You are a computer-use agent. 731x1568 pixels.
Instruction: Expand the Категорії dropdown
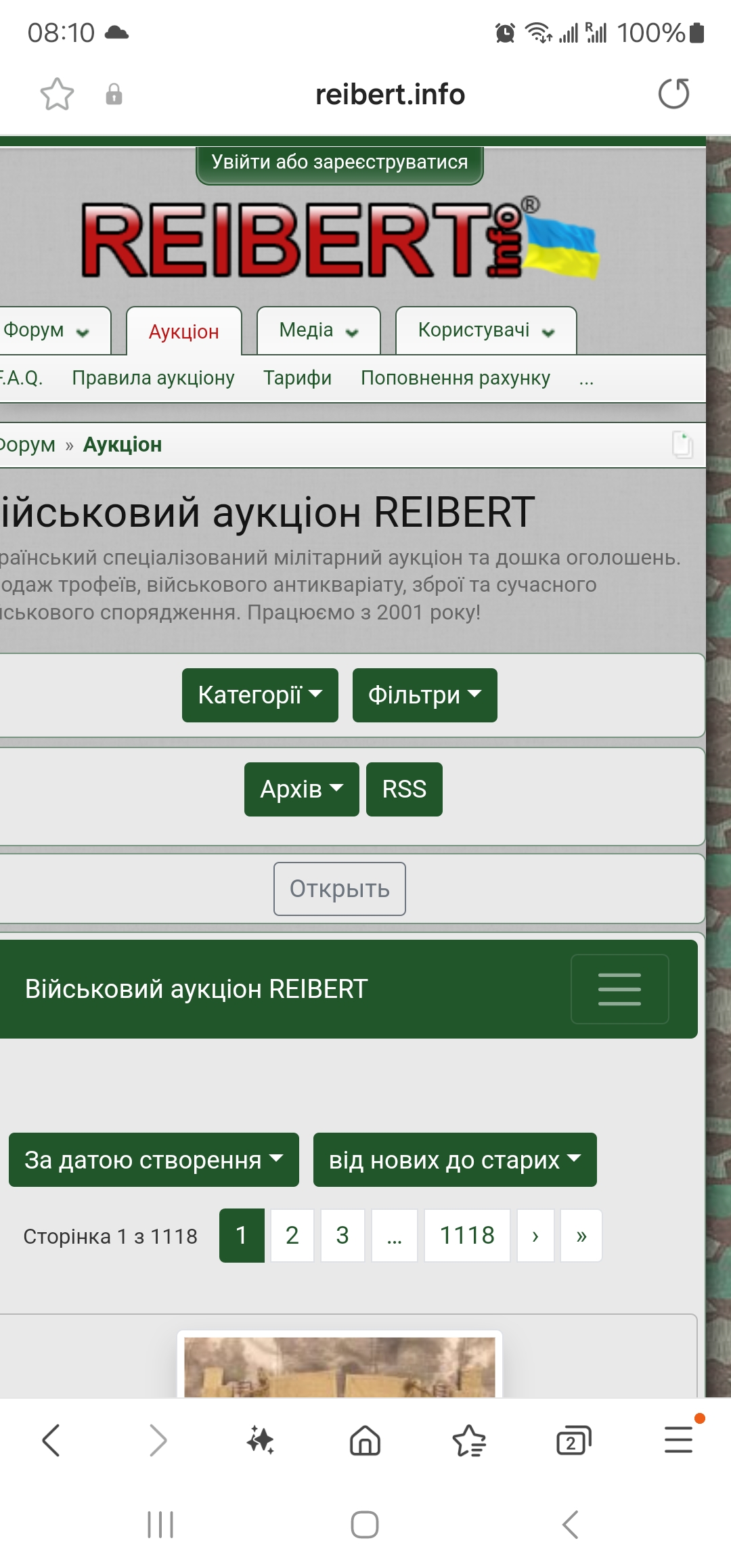260,695
